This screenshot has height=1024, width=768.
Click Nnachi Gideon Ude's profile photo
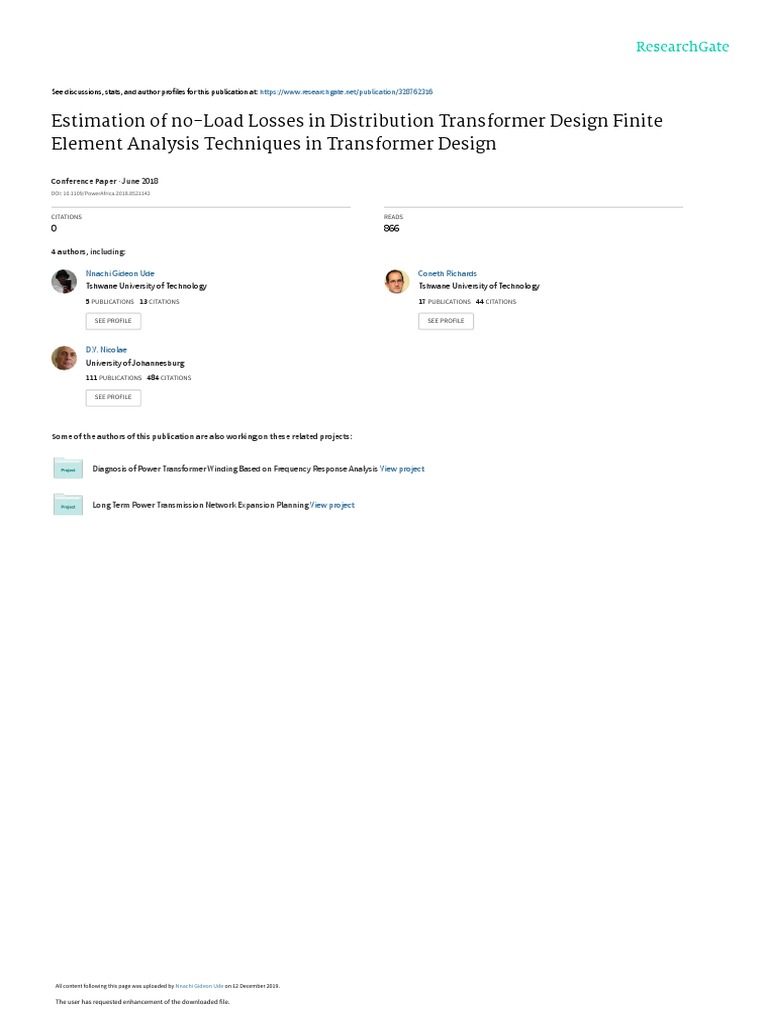pyautogui.click(x=64, y=281)
